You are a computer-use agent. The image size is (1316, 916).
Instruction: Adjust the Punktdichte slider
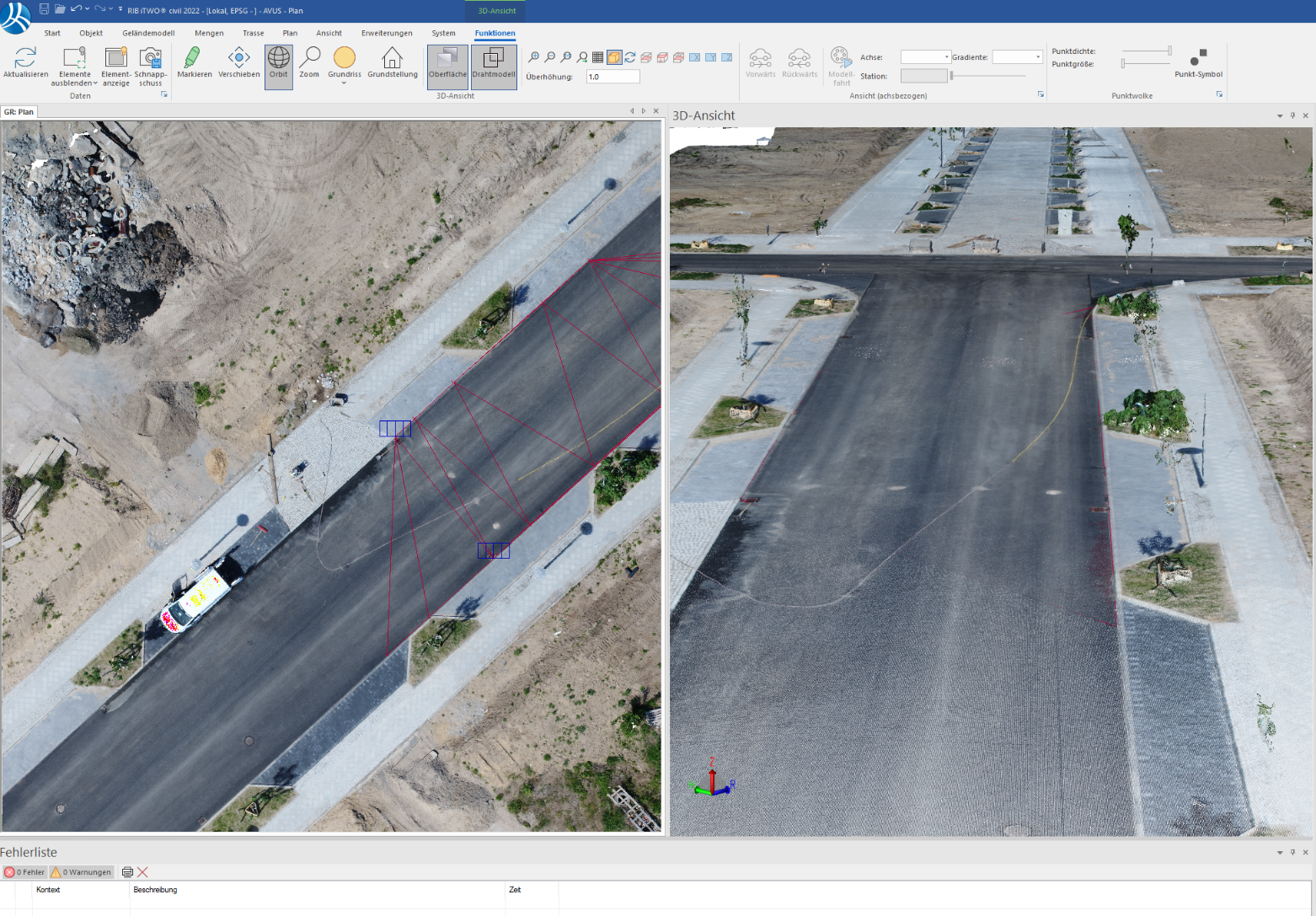pos(1169,51)
